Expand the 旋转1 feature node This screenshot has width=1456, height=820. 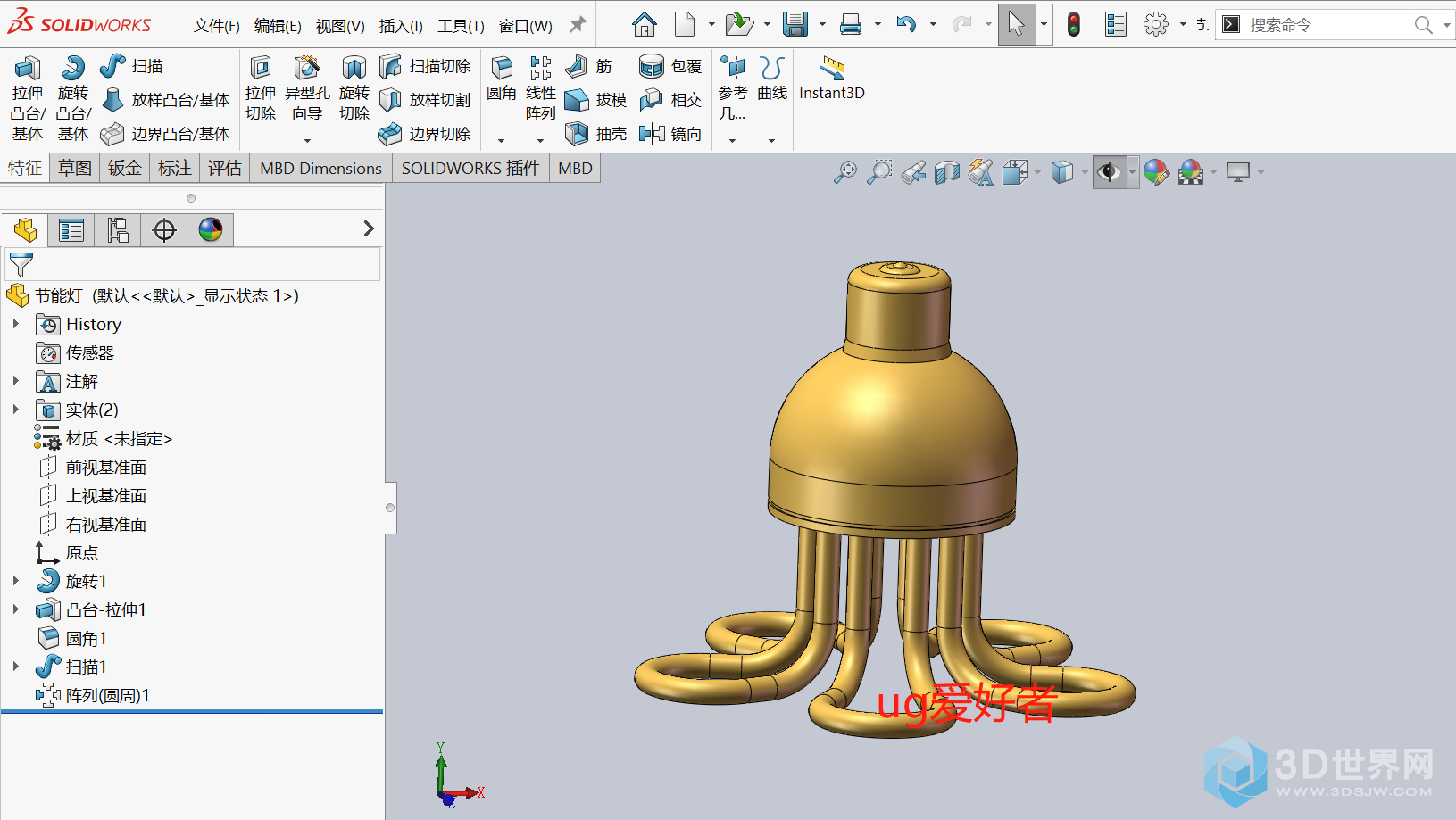click(16, 581)
